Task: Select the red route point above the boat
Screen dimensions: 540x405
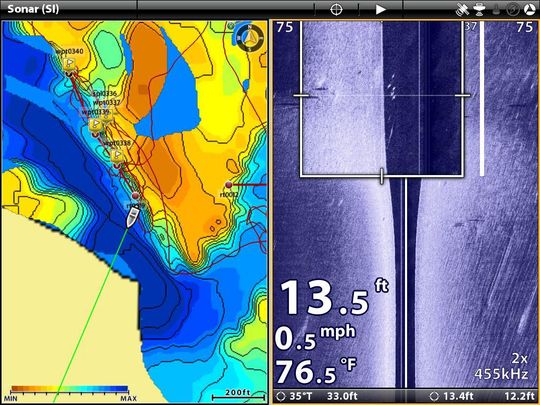Action: [136, 196]
